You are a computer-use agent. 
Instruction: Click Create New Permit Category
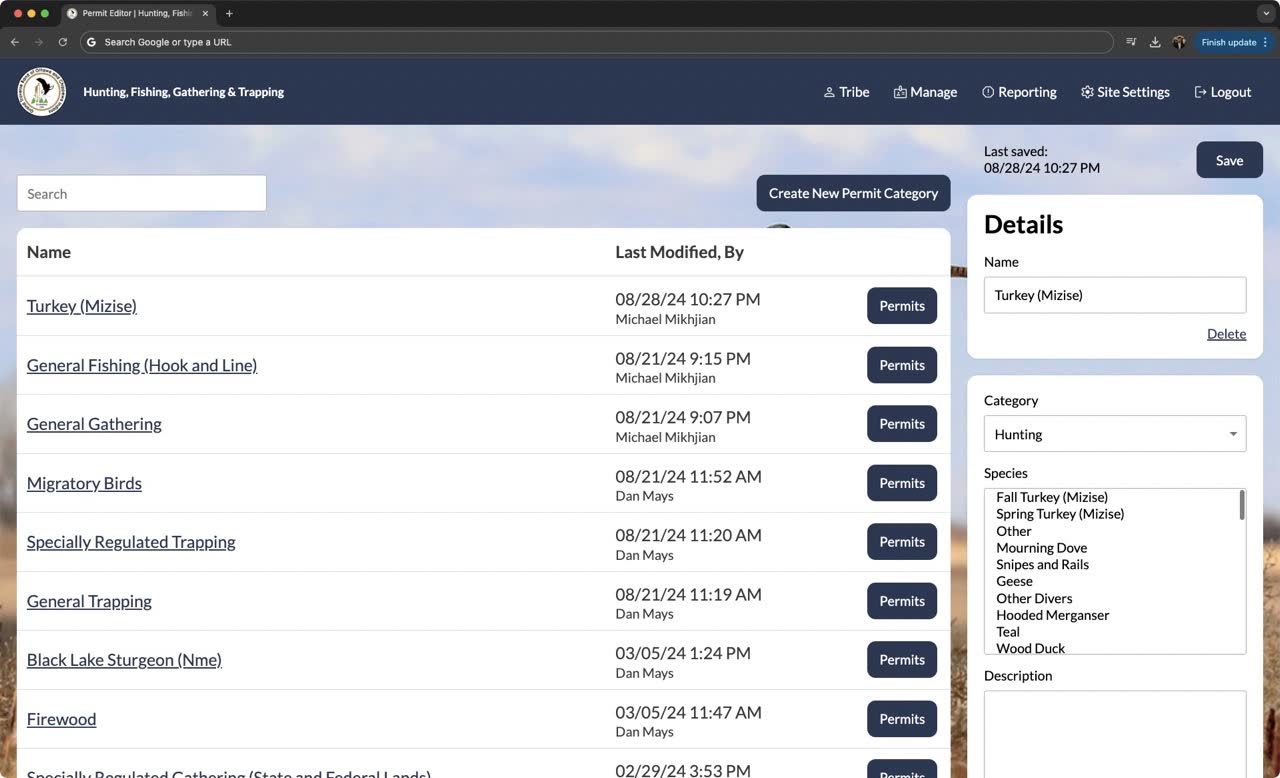[853, 193]
